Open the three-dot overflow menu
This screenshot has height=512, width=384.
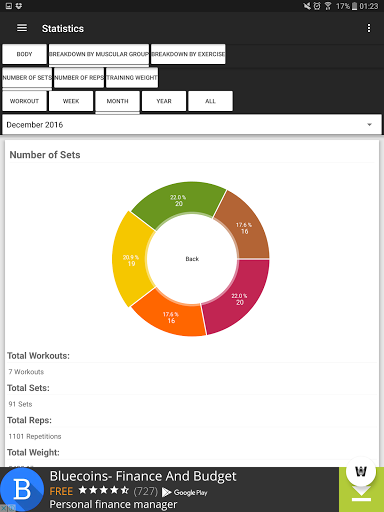(369, 28)
